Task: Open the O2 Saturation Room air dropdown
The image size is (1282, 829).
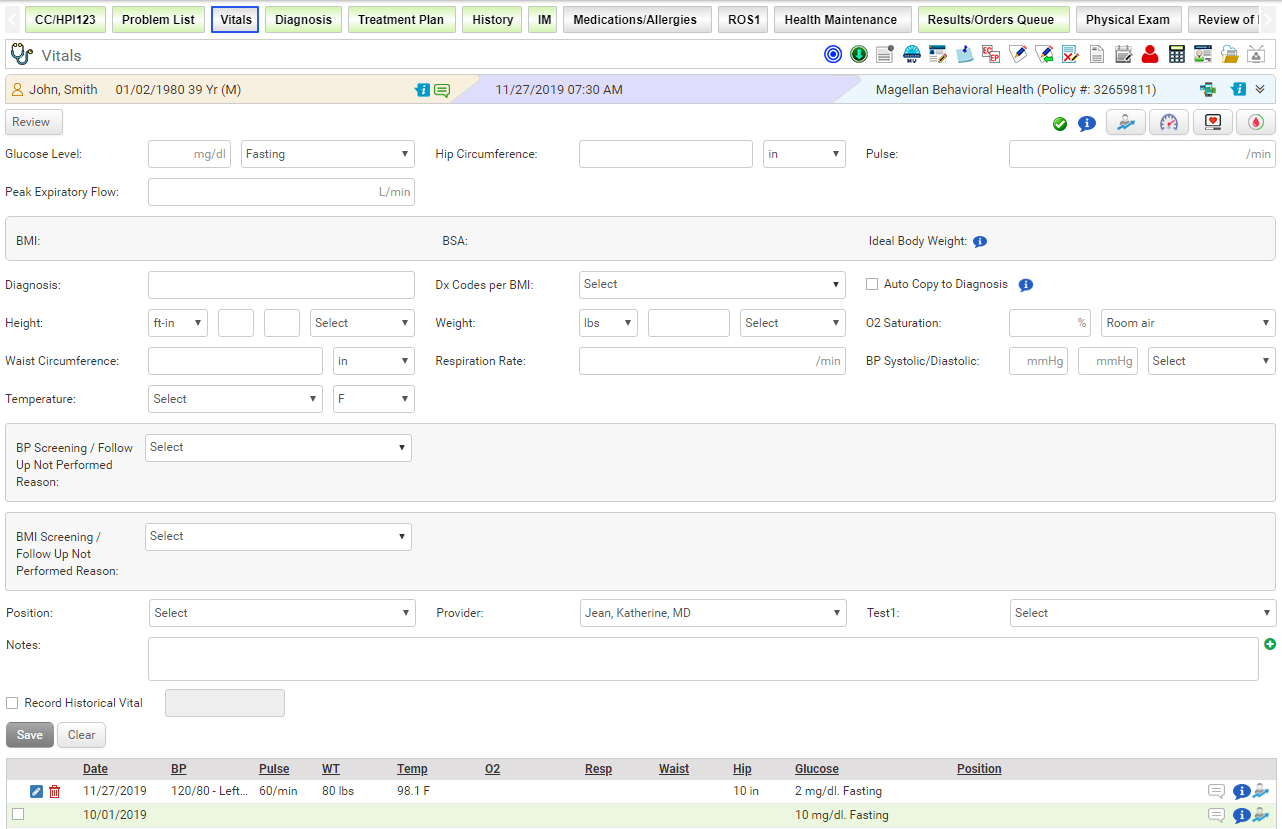Action: pyautogui.click(x=1187, y=323)
